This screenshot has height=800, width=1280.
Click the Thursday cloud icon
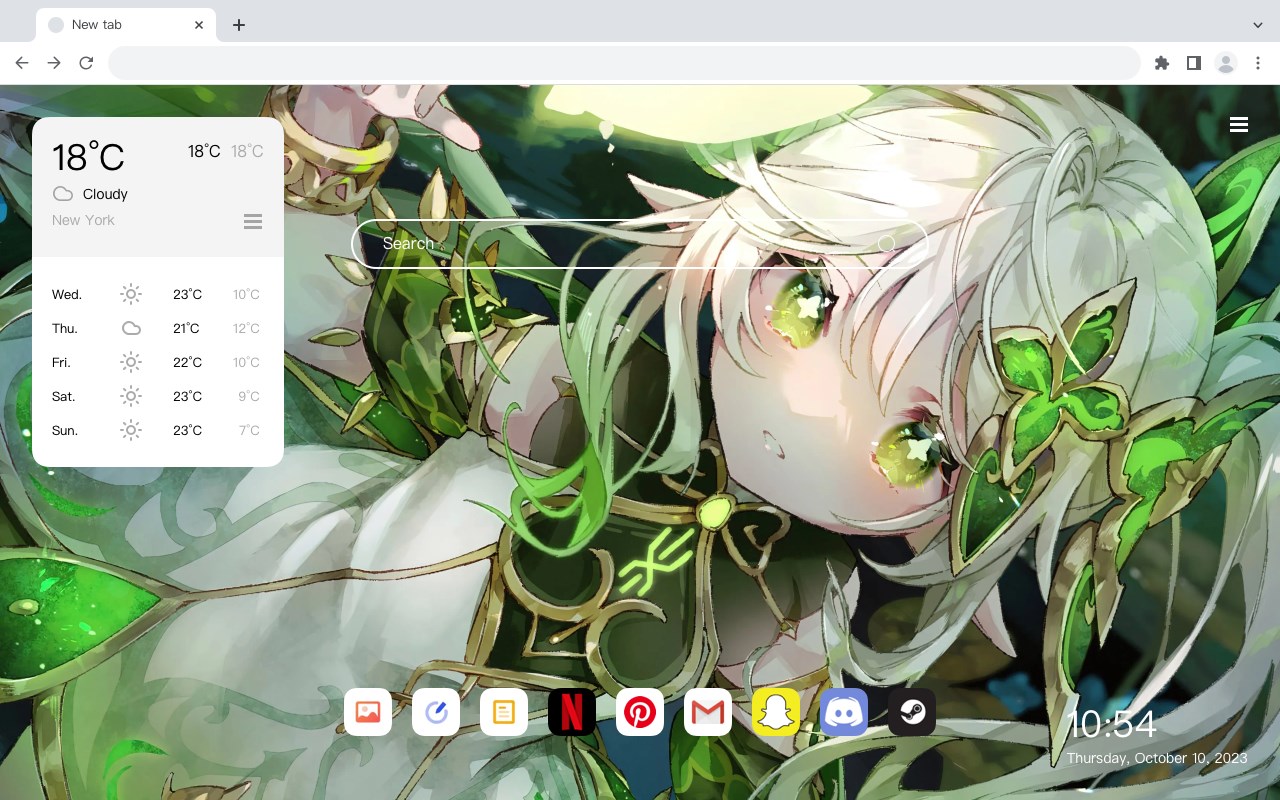(x=131, y=328)
